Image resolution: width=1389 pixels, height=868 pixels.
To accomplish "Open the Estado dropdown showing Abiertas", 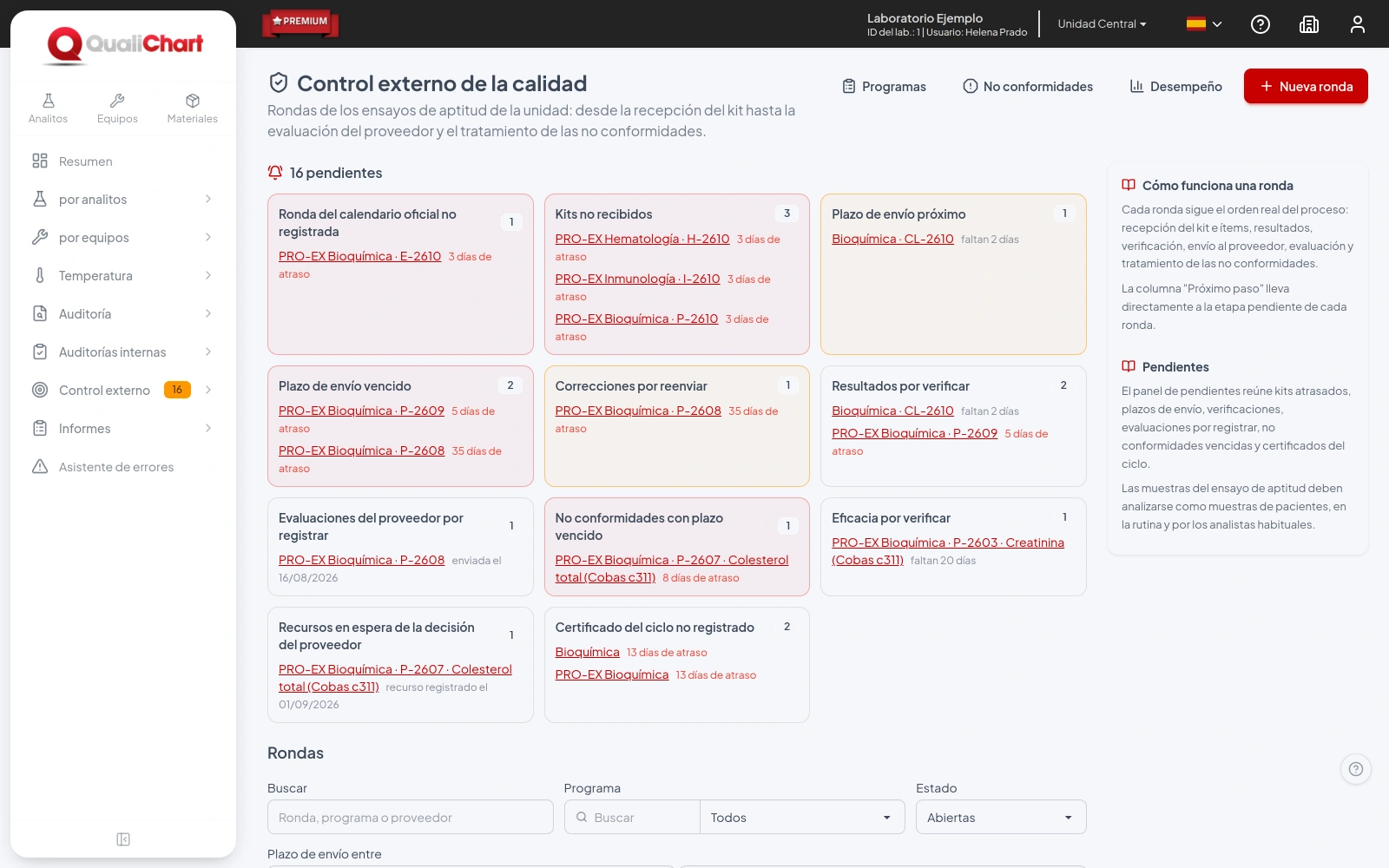I will click(1001, 818).
